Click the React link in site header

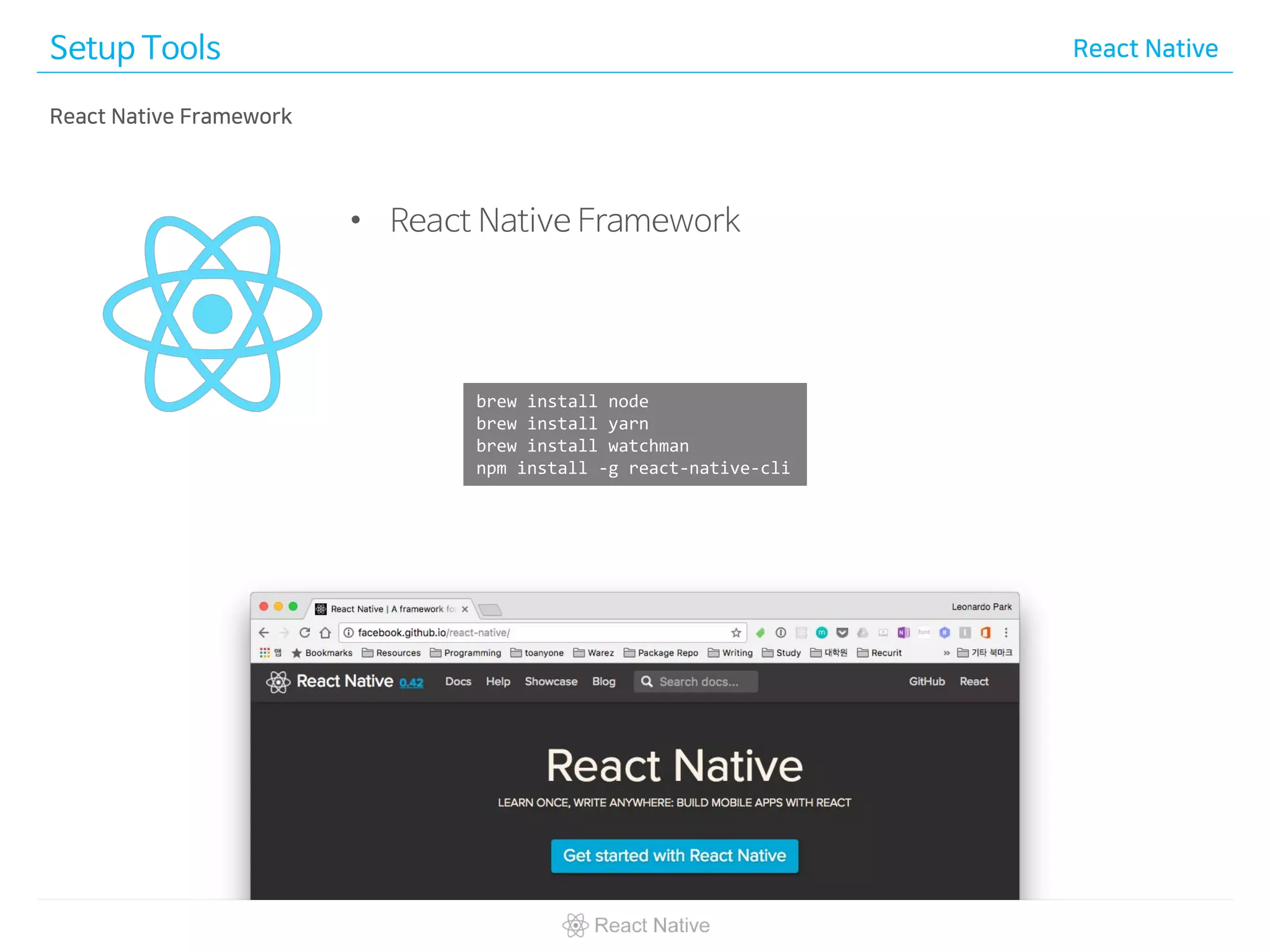tap(974, 682)
